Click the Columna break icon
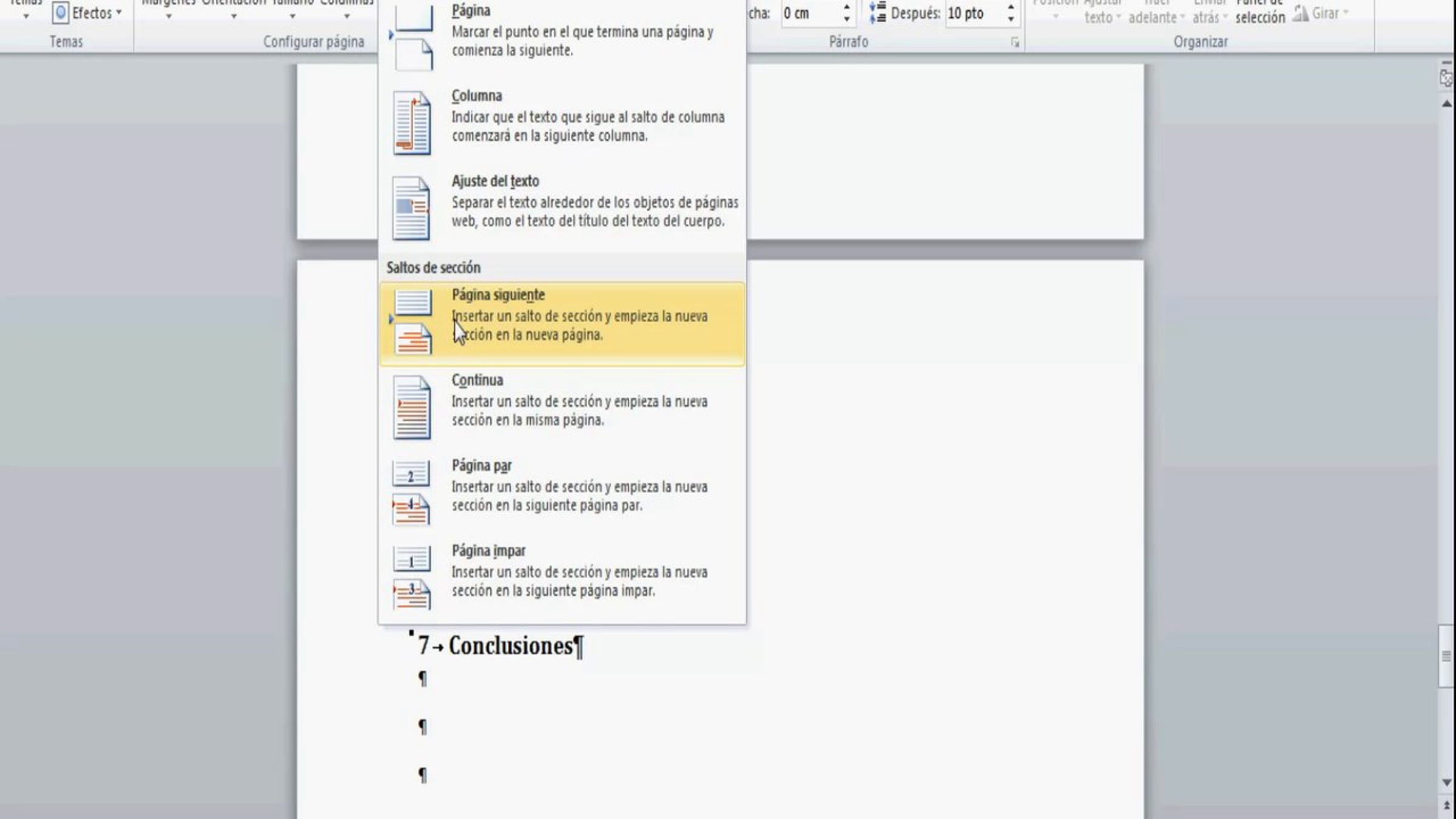 (412, 123)
